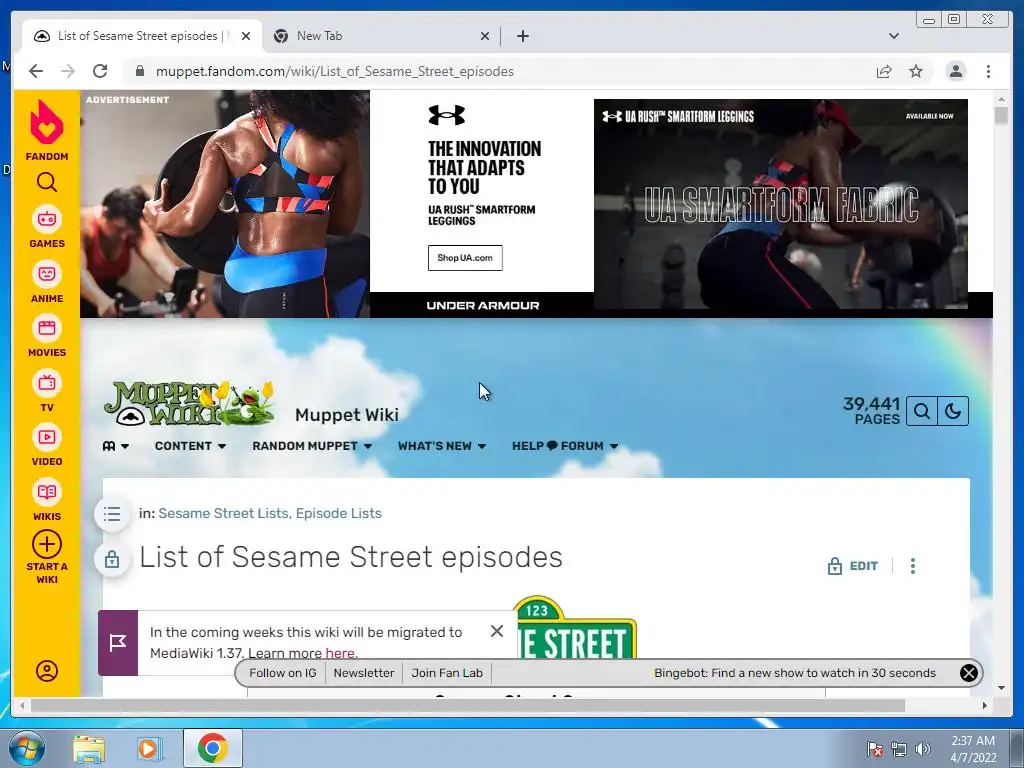Click the horizontal scrollbar thumb
Screen dimensions: 1024x768
pyautogui.click(x=468, y=706)
